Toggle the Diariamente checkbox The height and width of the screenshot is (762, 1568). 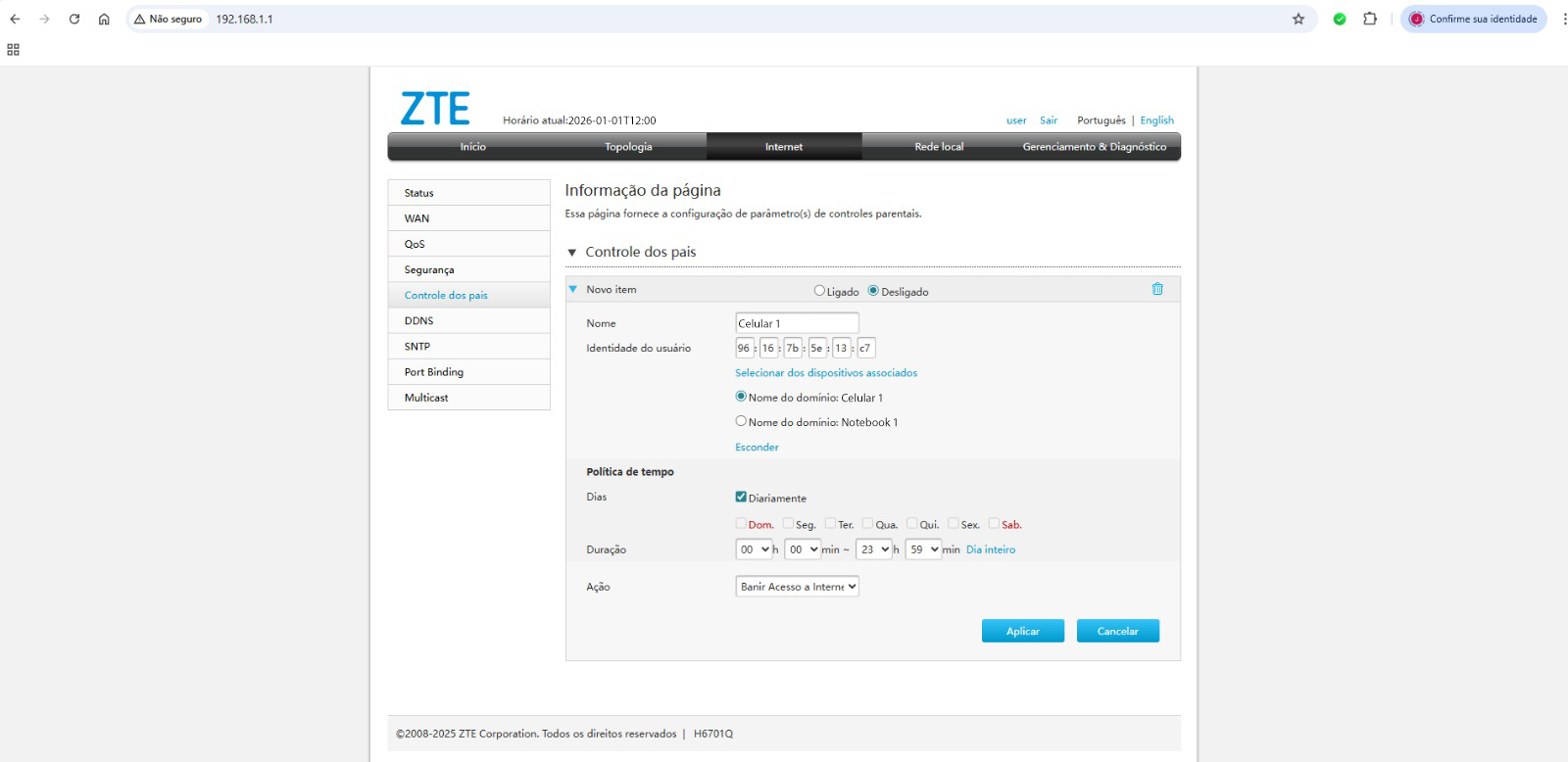click(x=741, y=497)
